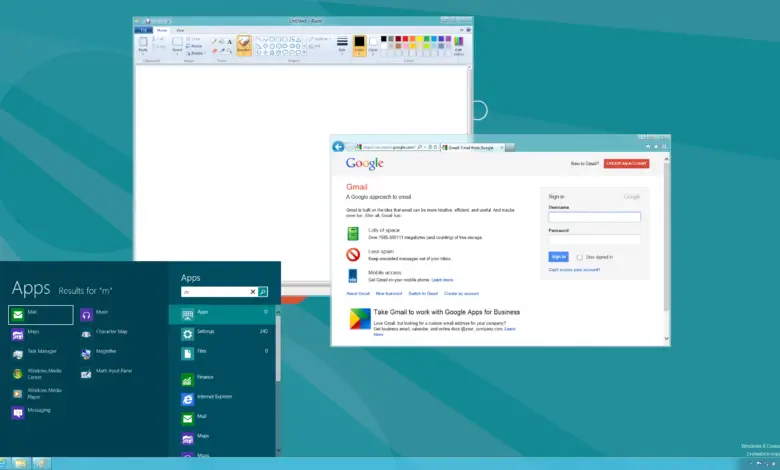Click the search pane scrollbar down arrow

point(278,451)
